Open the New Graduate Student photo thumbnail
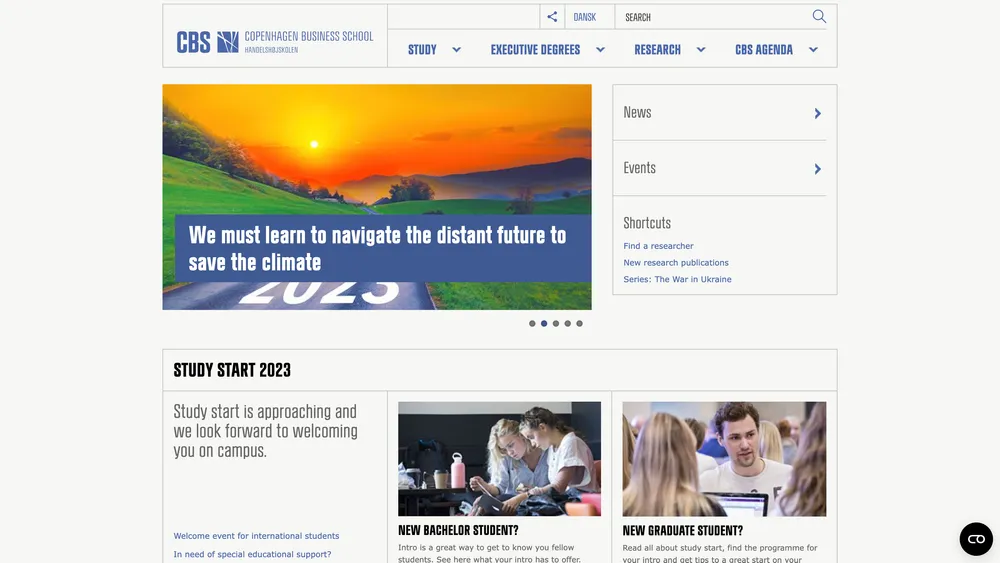1000x563 pixels. point(724,458)
